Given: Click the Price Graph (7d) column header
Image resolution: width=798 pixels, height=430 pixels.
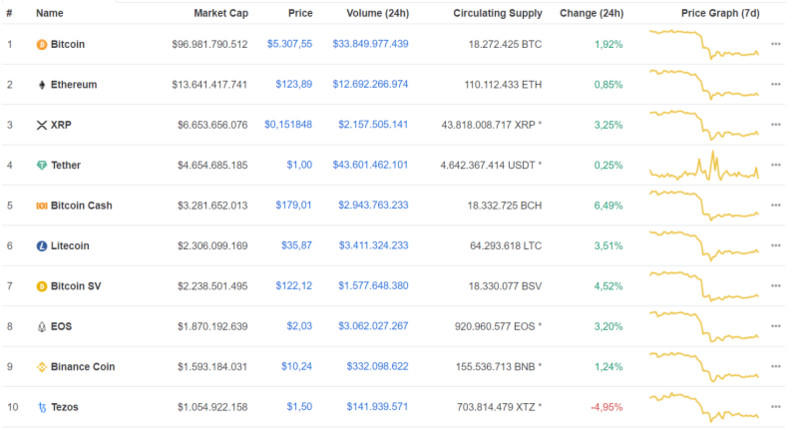Looking at the screenshot, I should tap(720, 13).
